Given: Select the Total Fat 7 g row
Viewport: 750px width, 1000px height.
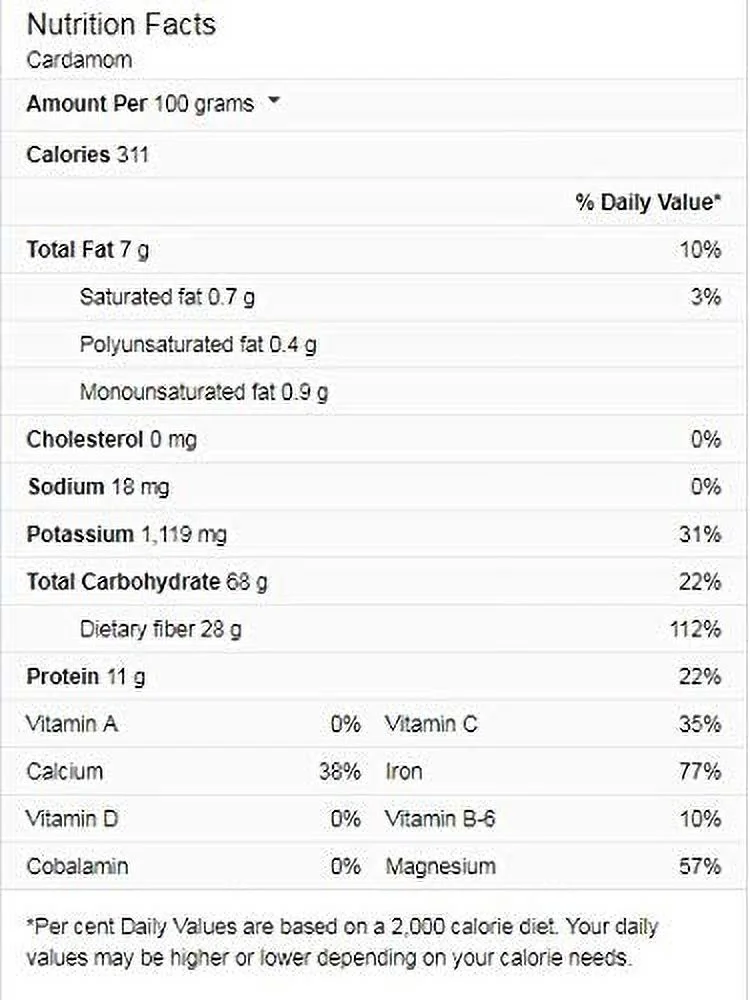Looking at the screenshot, I should pos(88,250).
